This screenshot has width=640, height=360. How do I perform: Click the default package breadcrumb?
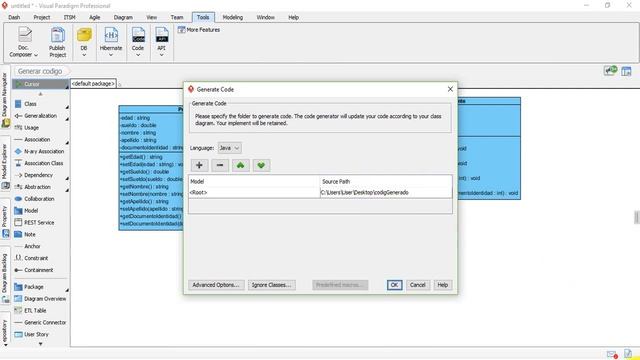(93, 84)
